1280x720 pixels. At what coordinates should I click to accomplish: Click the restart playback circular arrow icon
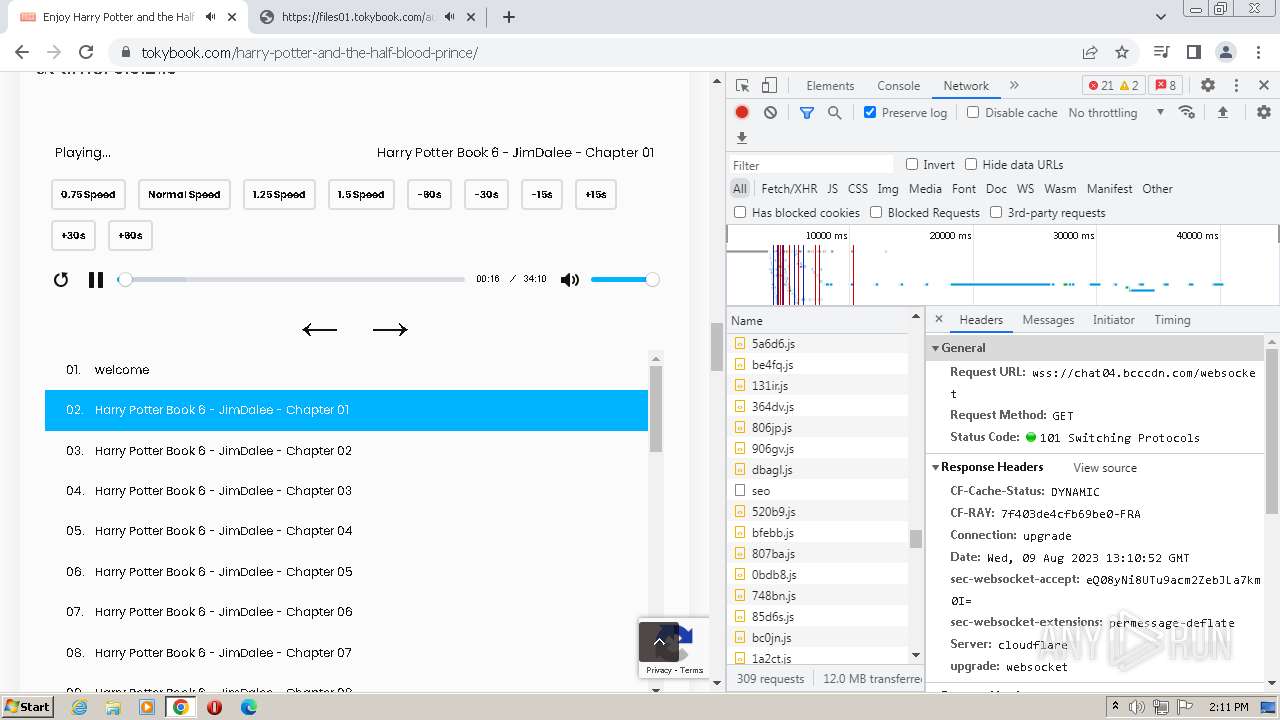pos(61,280)
